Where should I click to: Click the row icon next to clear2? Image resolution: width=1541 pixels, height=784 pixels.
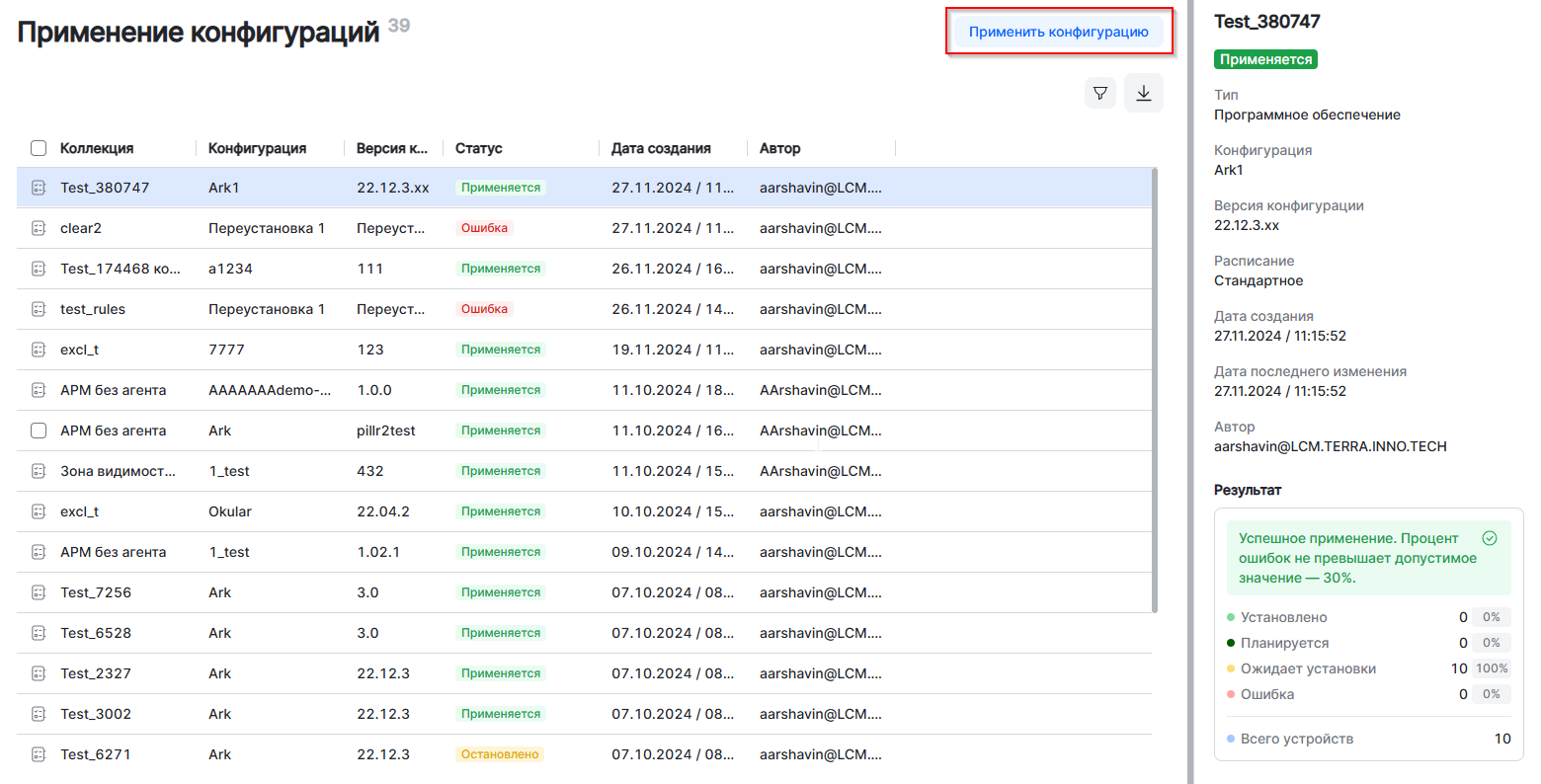pos(39,228)
